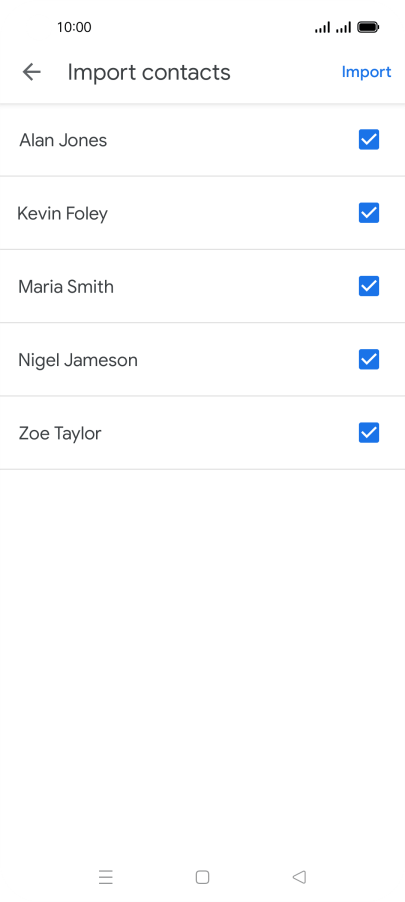Select the Zoe Taylor contact name

click(60, 433)
